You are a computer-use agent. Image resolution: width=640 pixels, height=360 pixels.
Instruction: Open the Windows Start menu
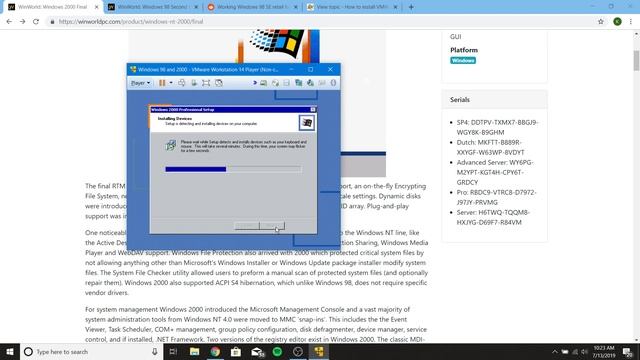point(10,351)
